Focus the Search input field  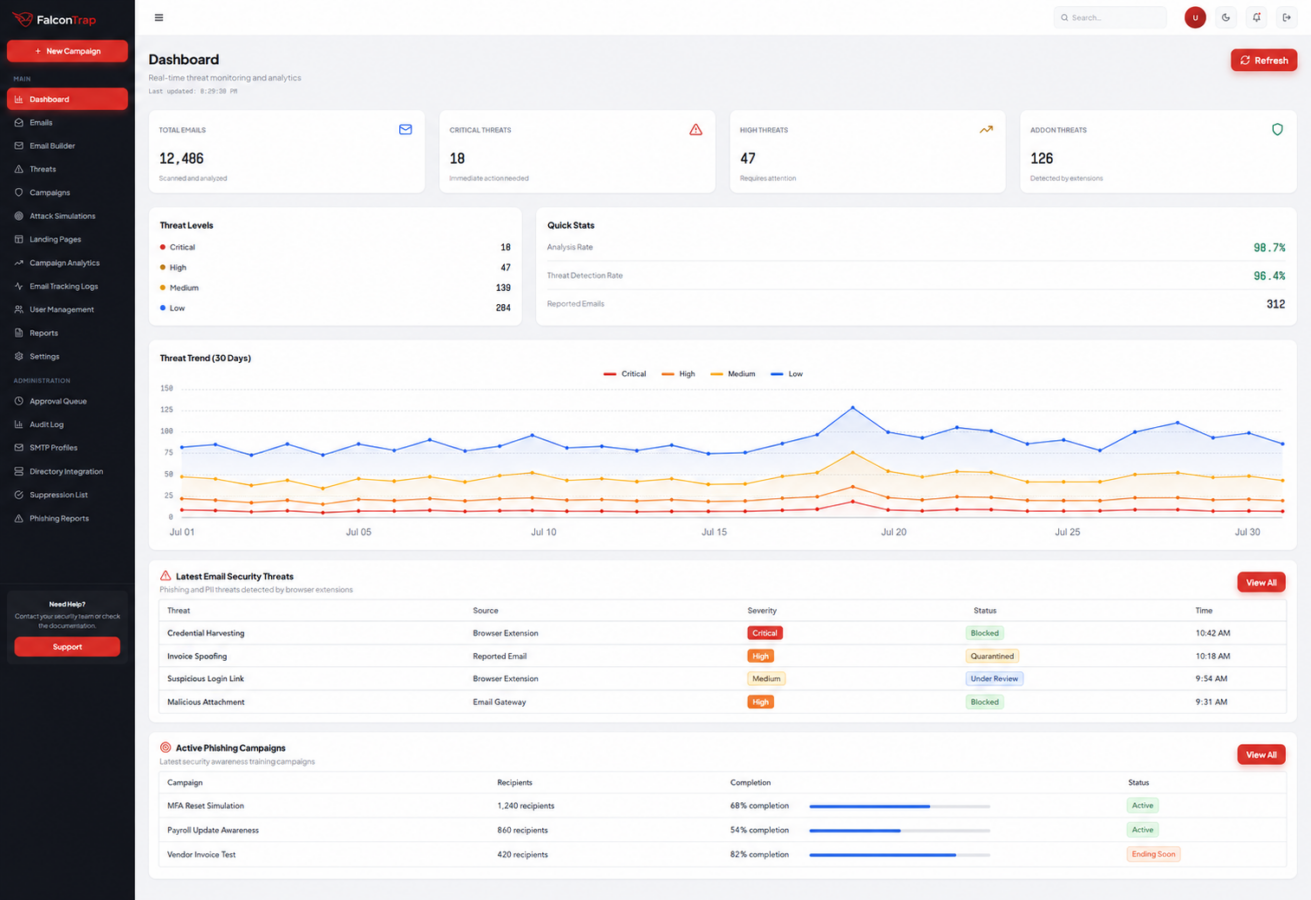coord(1110,17)
